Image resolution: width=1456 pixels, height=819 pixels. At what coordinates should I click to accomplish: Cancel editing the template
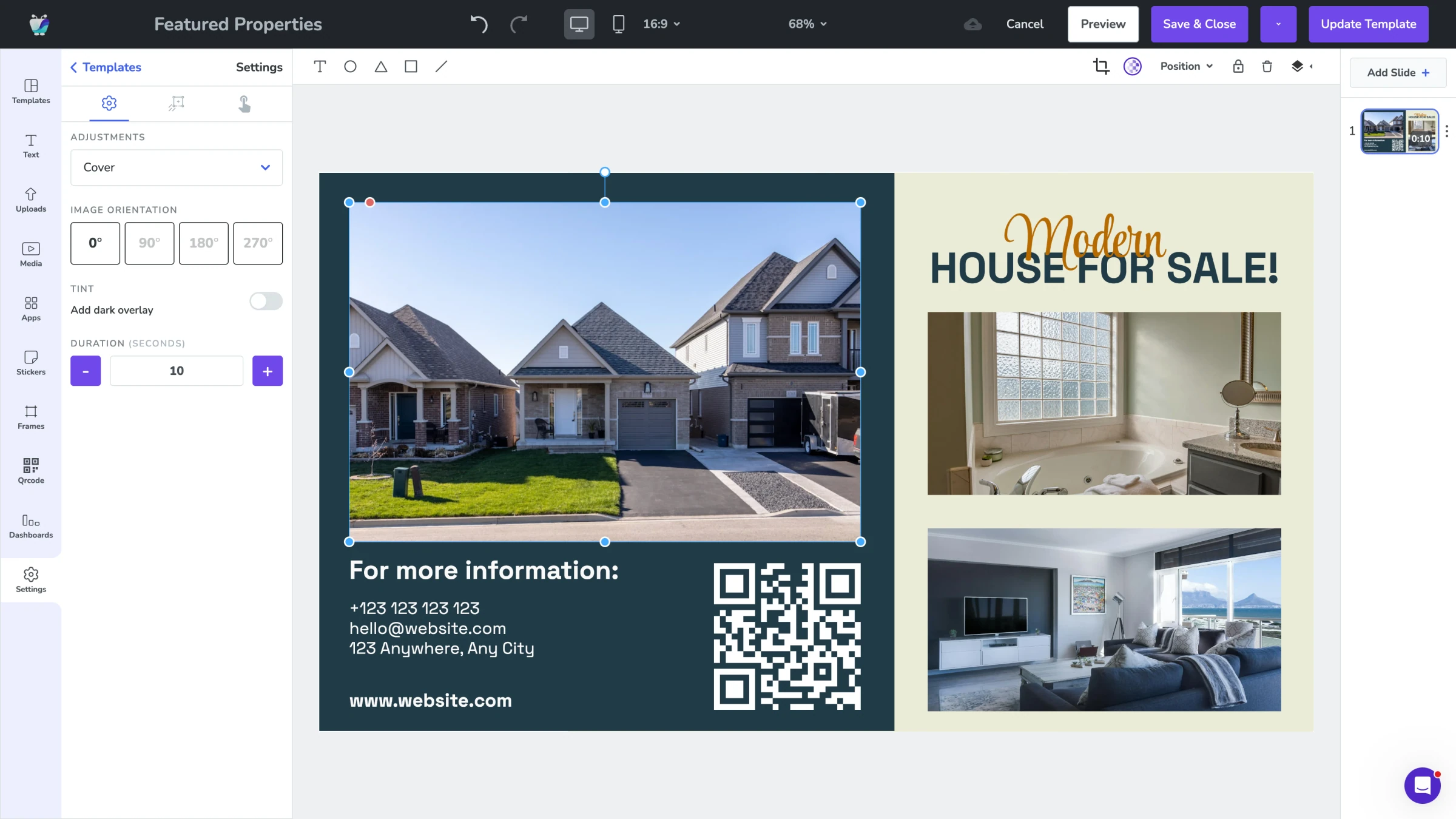pos(1025,24)
